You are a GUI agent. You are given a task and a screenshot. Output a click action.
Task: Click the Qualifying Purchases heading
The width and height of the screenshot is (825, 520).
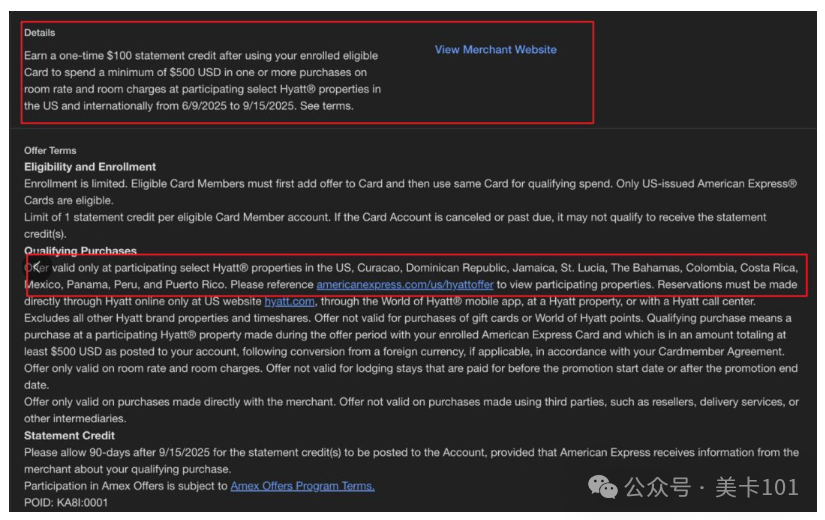point(81,251)
